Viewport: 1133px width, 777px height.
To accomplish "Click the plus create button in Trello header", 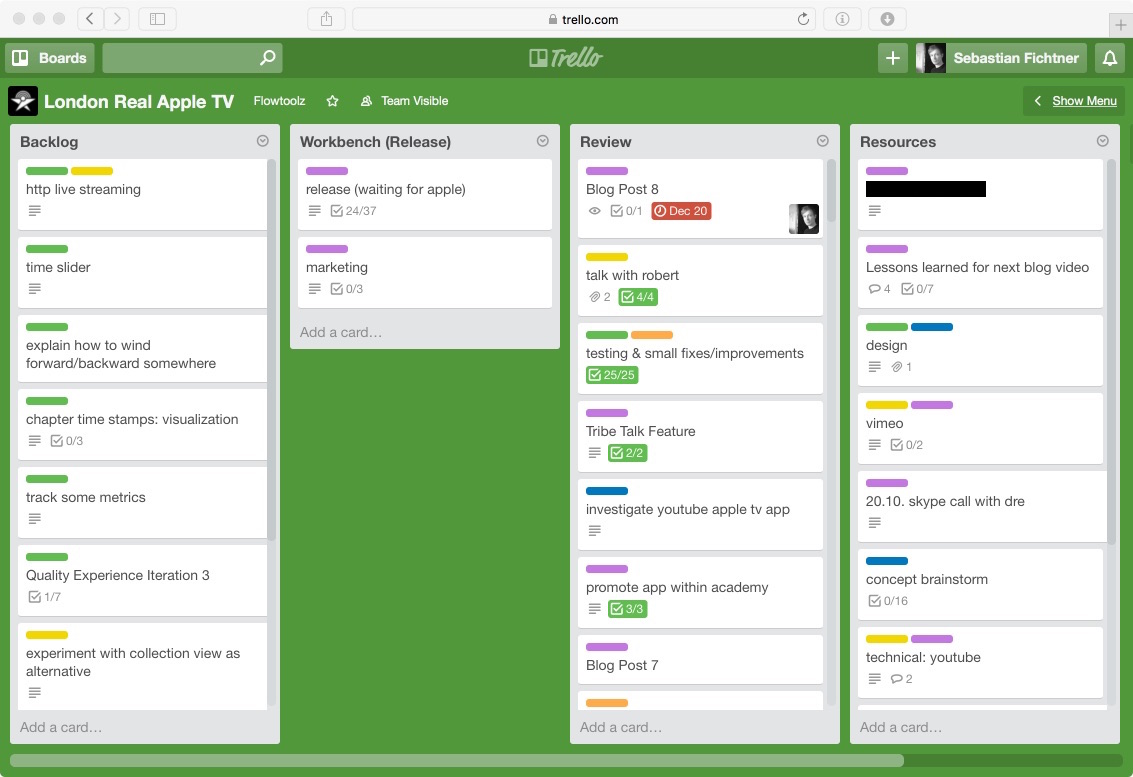I will point(892,58).
